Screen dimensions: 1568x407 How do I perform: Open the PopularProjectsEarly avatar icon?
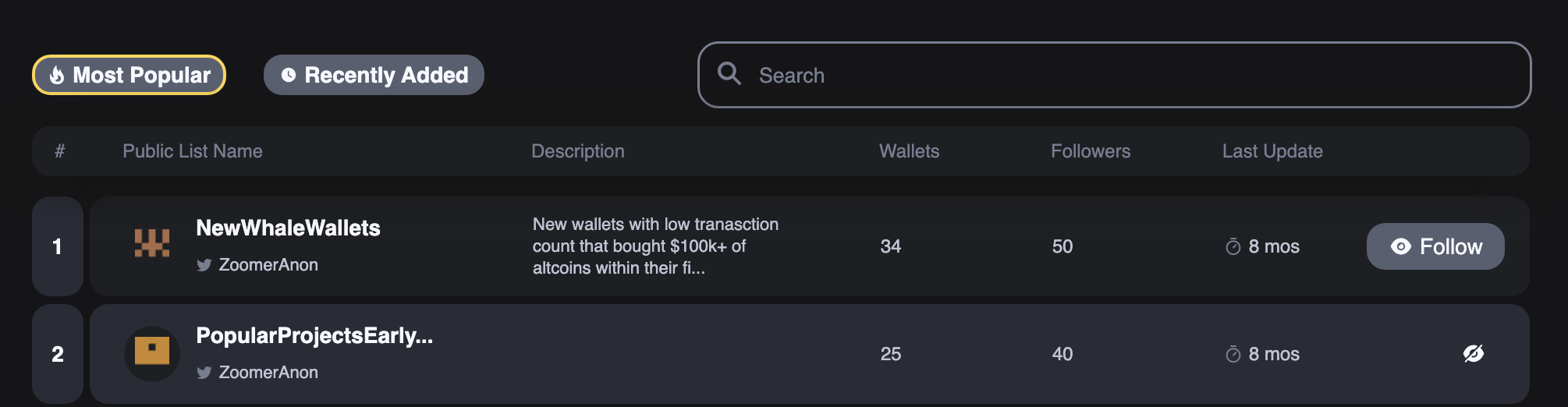(x=152, y=353)
